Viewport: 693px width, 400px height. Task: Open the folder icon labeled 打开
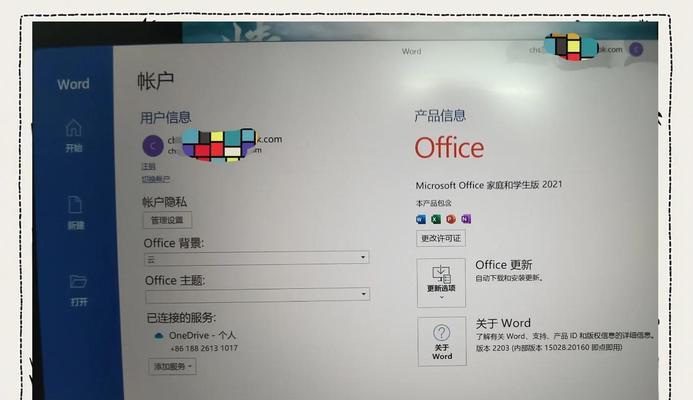[x=78, y=281]
